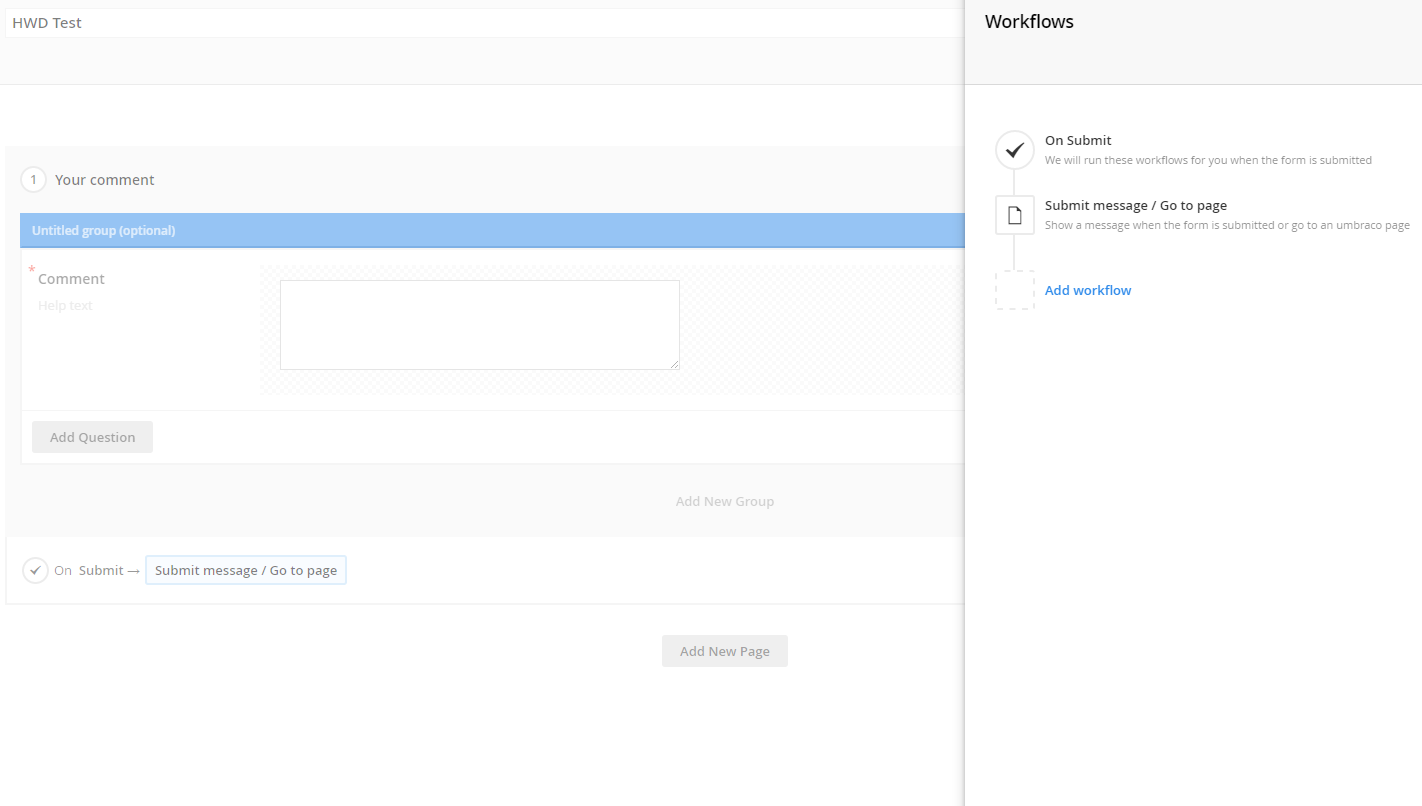The width and height of the screenshot is (1422, 806).
Task: Click the arrow after the Submit label
Action: coord(133,571)
